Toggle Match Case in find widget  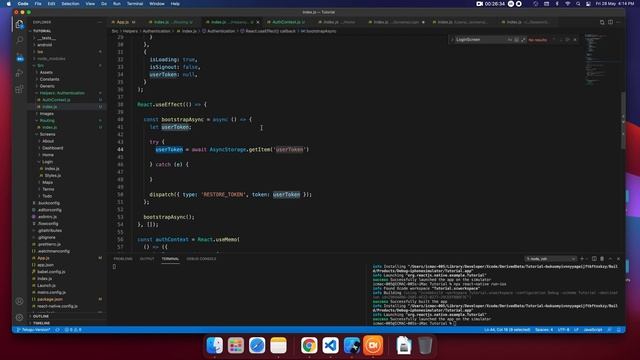coord(510,40)
